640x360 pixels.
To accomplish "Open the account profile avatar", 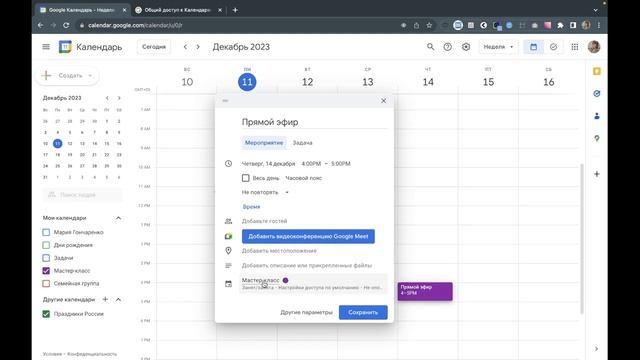I will [x=594, y=47].
